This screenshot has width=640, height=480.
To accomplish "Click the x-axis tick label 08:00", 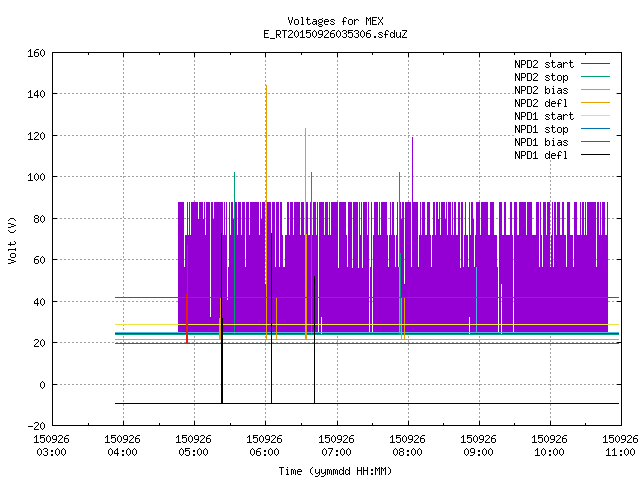I will pos(407,452).
